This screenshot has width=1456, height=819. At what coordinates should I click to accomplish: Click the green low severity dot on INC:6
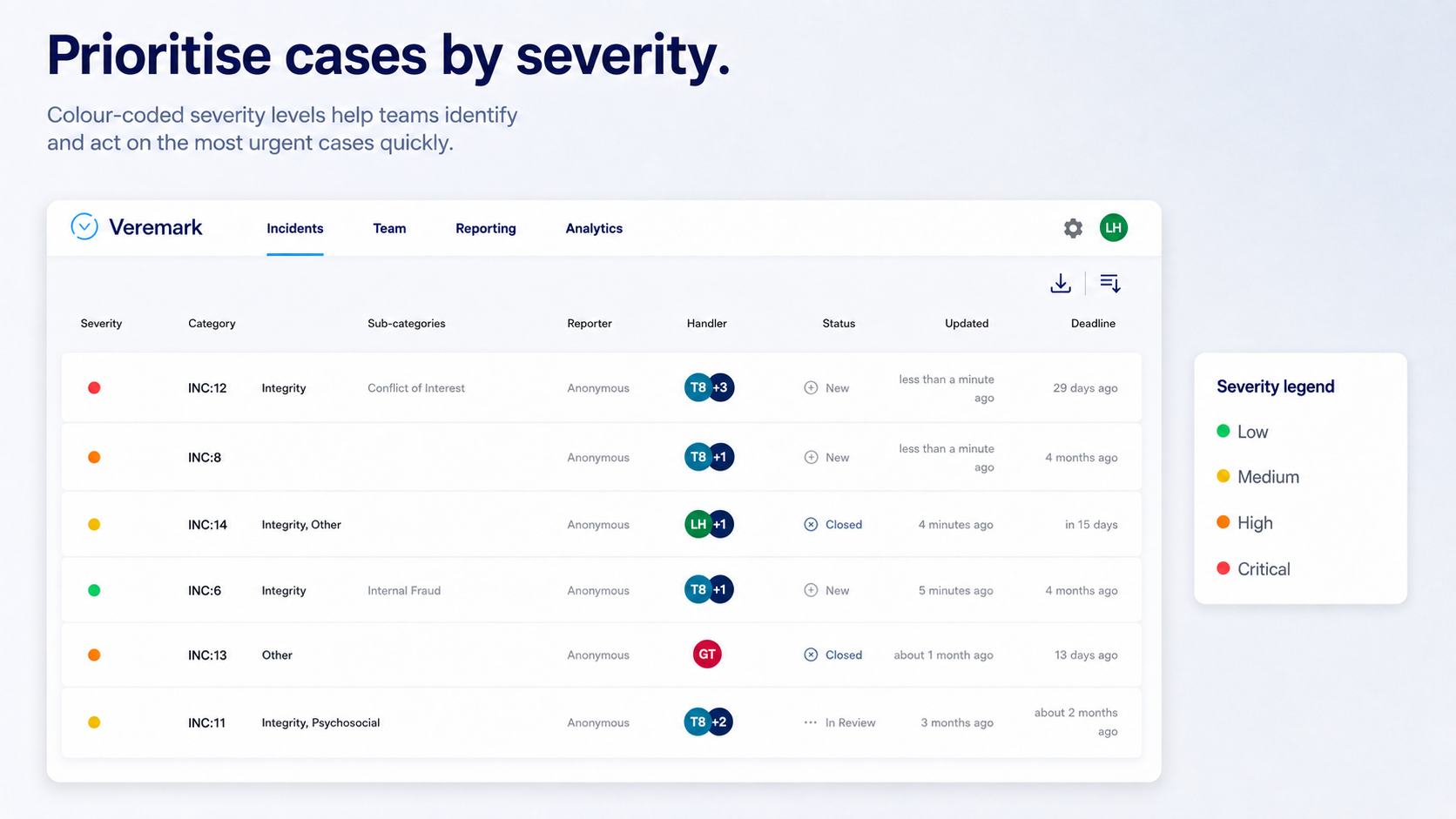point(94,590)
